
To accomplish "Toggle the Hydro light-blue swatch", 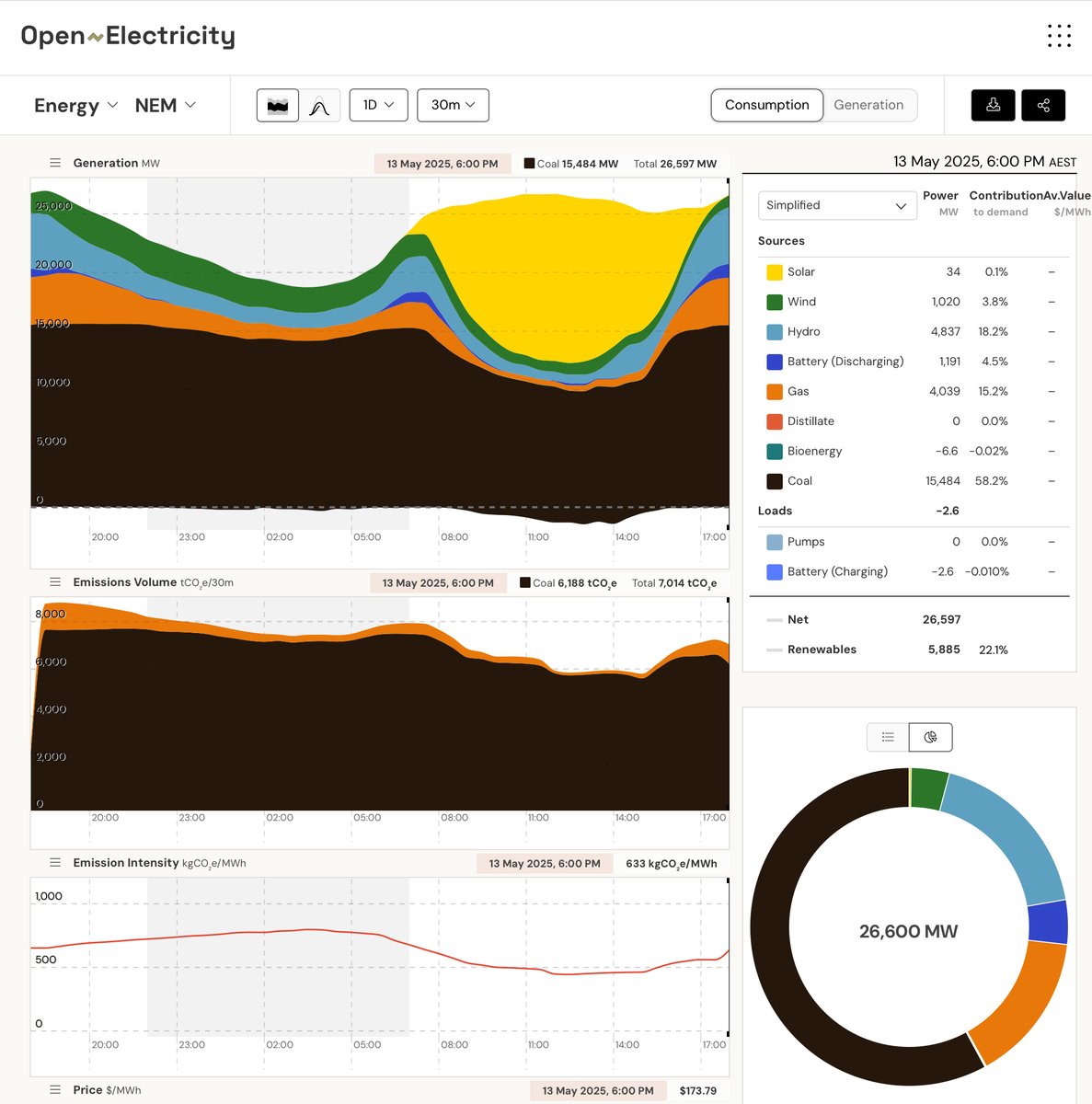I will (x=775, y=332).
